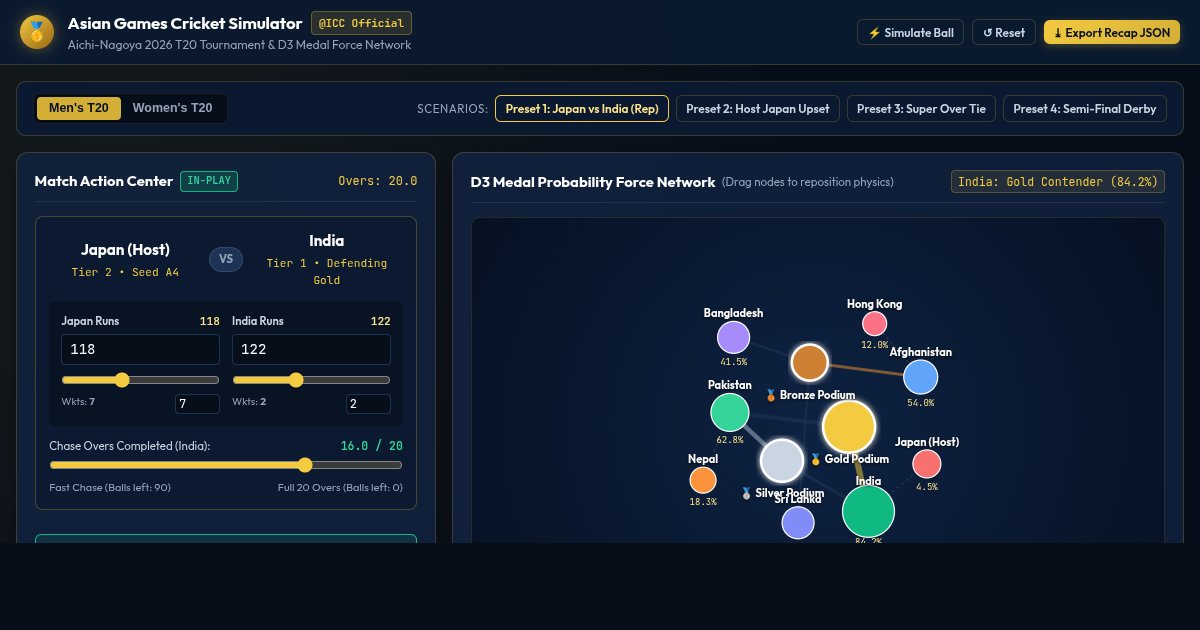The width and height of the screenshot is (1200, 630).
Task: Reset the simulator
Action: 1004,32
